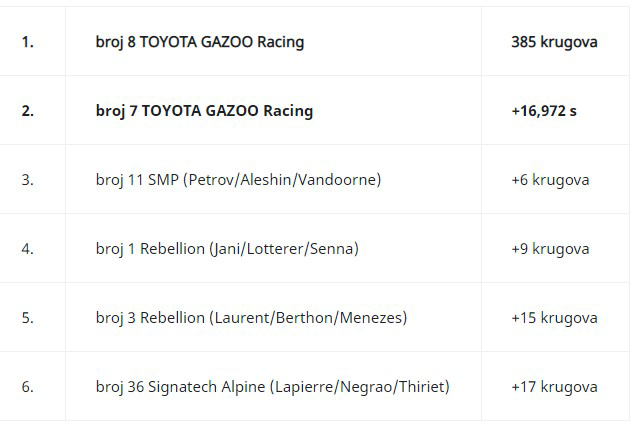Click position number 6. in the table
Image resolution: width=635 pixels, height=428 pixels.
click(28, 387)
